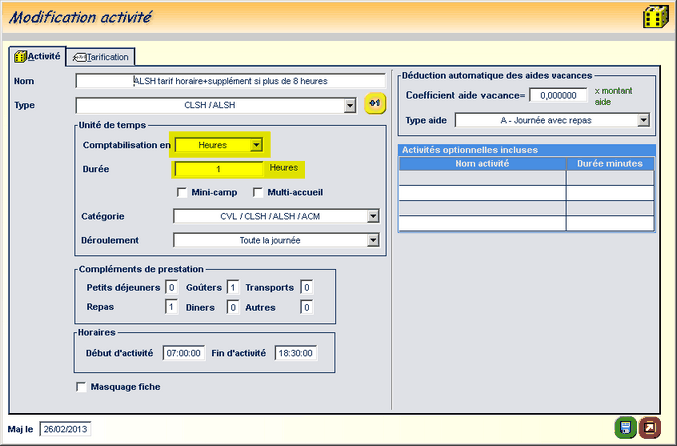Viewport: 677px width, 446px height.
Task: Open the Type aide dropdown
Action: (643, 120)
